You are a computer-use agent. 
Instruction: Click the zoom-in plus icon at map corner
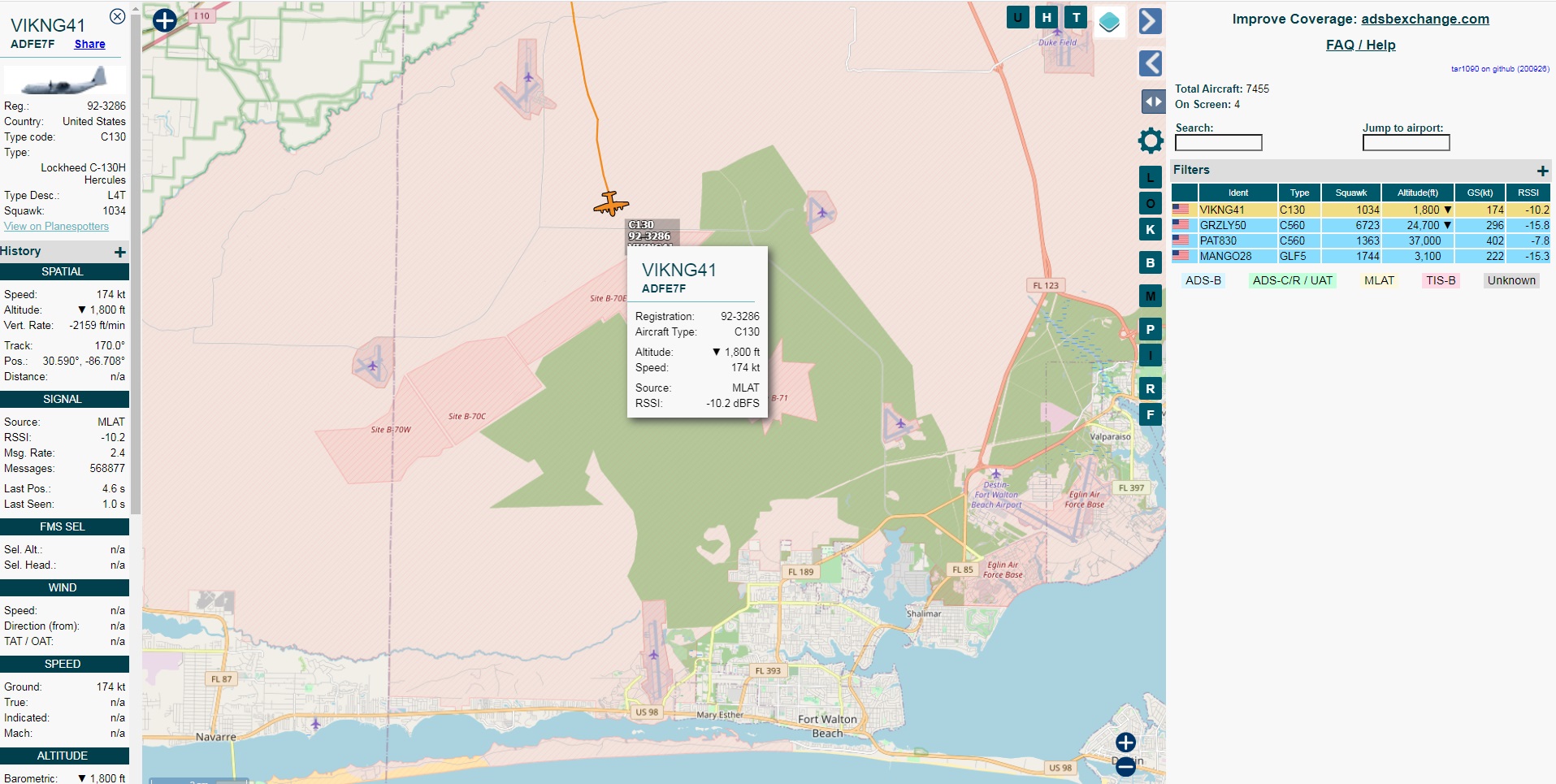tap(165, 20)
